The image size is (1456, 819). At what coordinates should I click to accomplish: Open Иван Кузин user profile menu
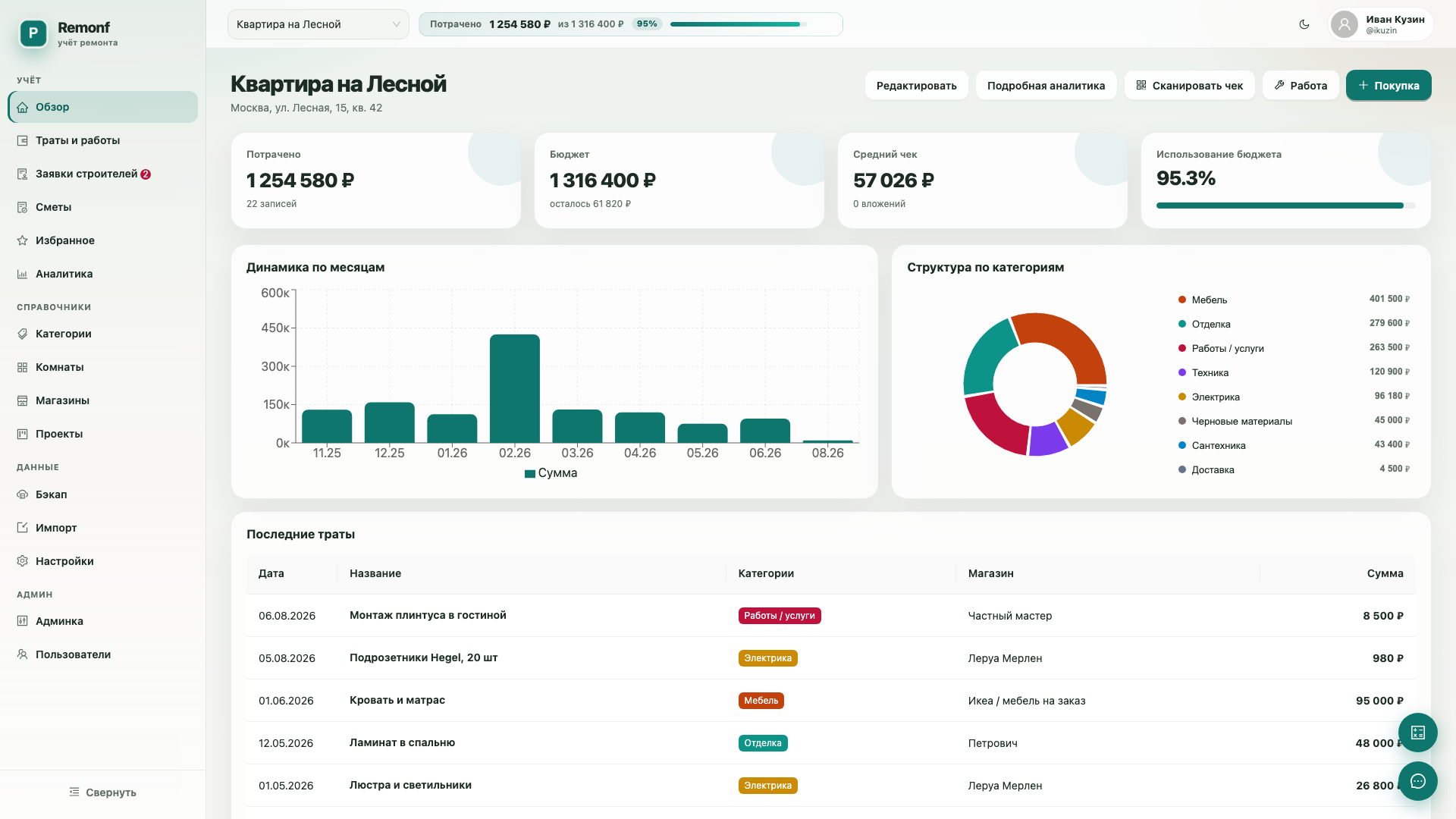pos(1380,24)
